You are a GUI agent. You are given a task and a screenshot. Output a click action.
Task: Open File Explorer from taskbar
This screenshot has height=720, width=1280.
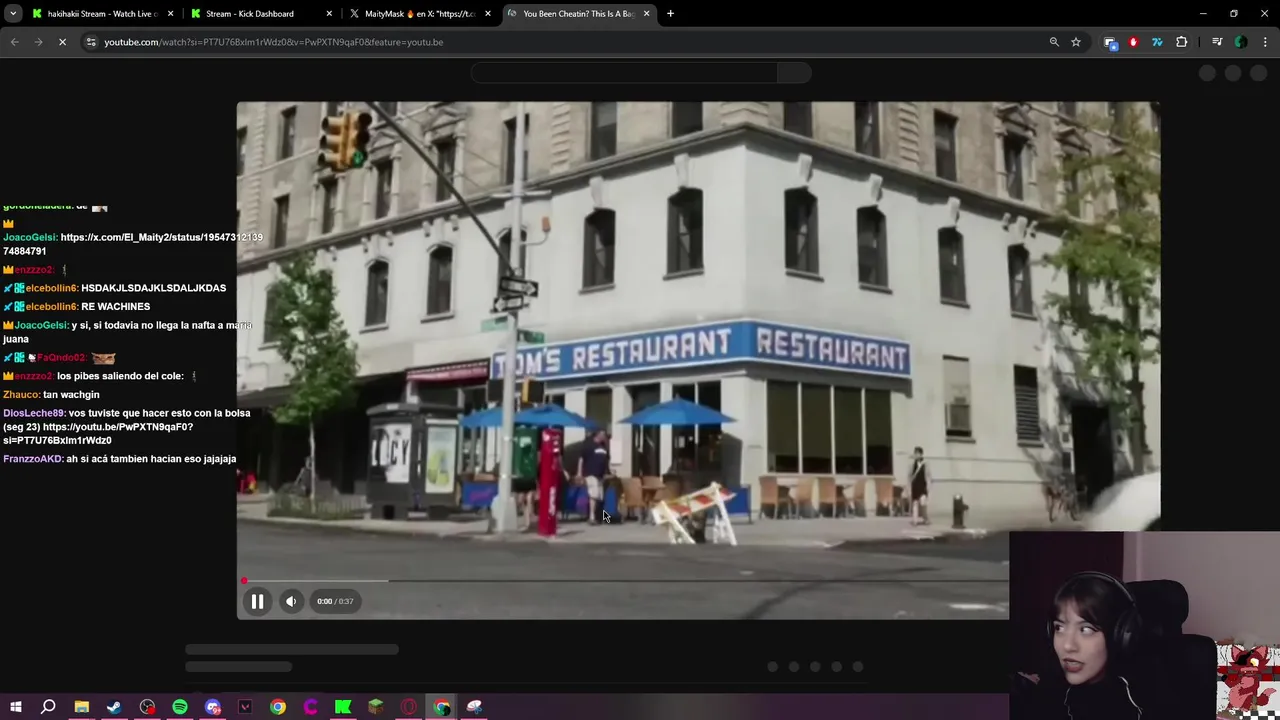click(82, 707)
